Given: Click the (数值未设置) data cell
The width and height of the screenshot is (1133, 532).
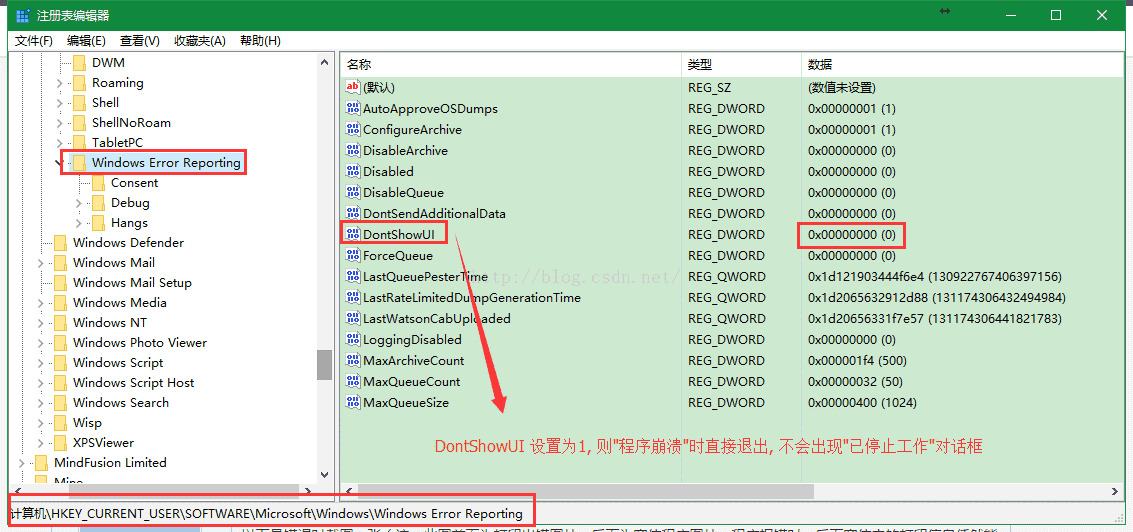Looking at the screenshot, I should [842, 87].
